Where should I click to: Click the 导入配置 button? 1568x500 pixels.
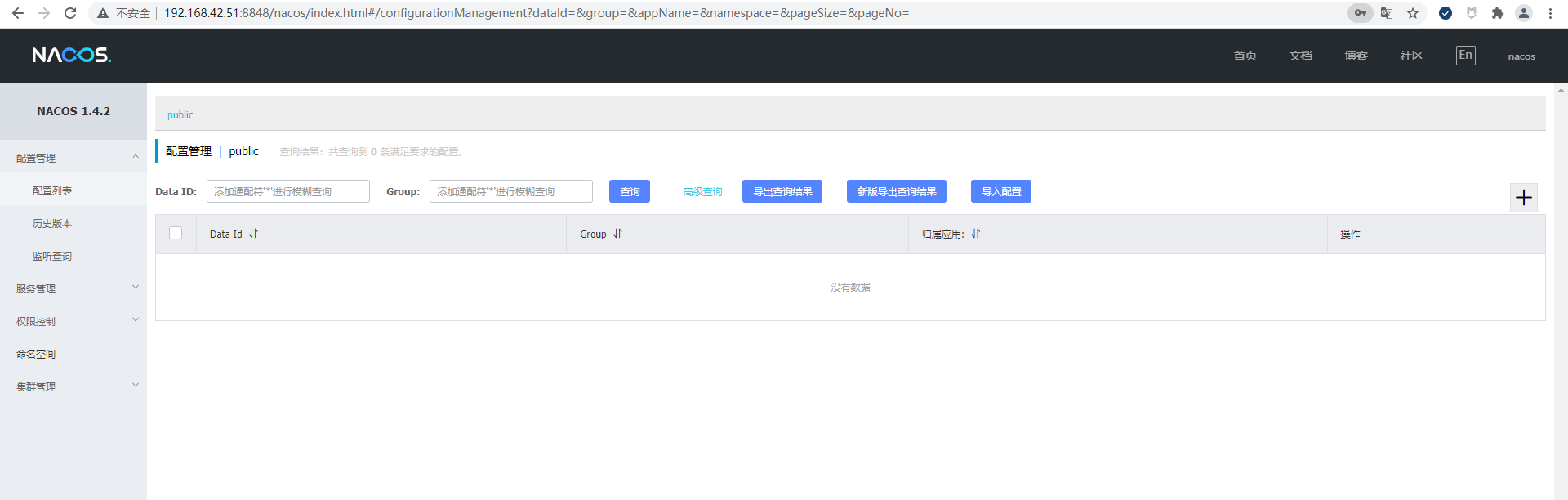(1001, 191)
